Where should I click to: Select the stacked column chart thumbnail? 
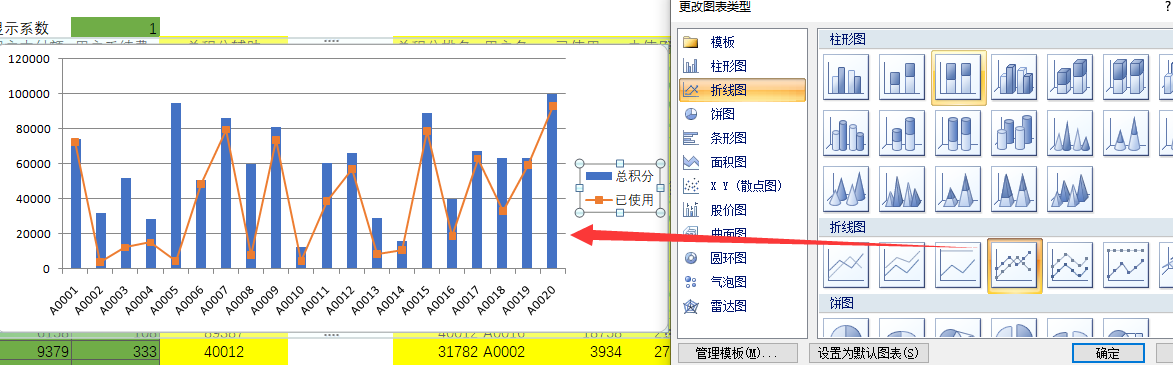[902, 76]
